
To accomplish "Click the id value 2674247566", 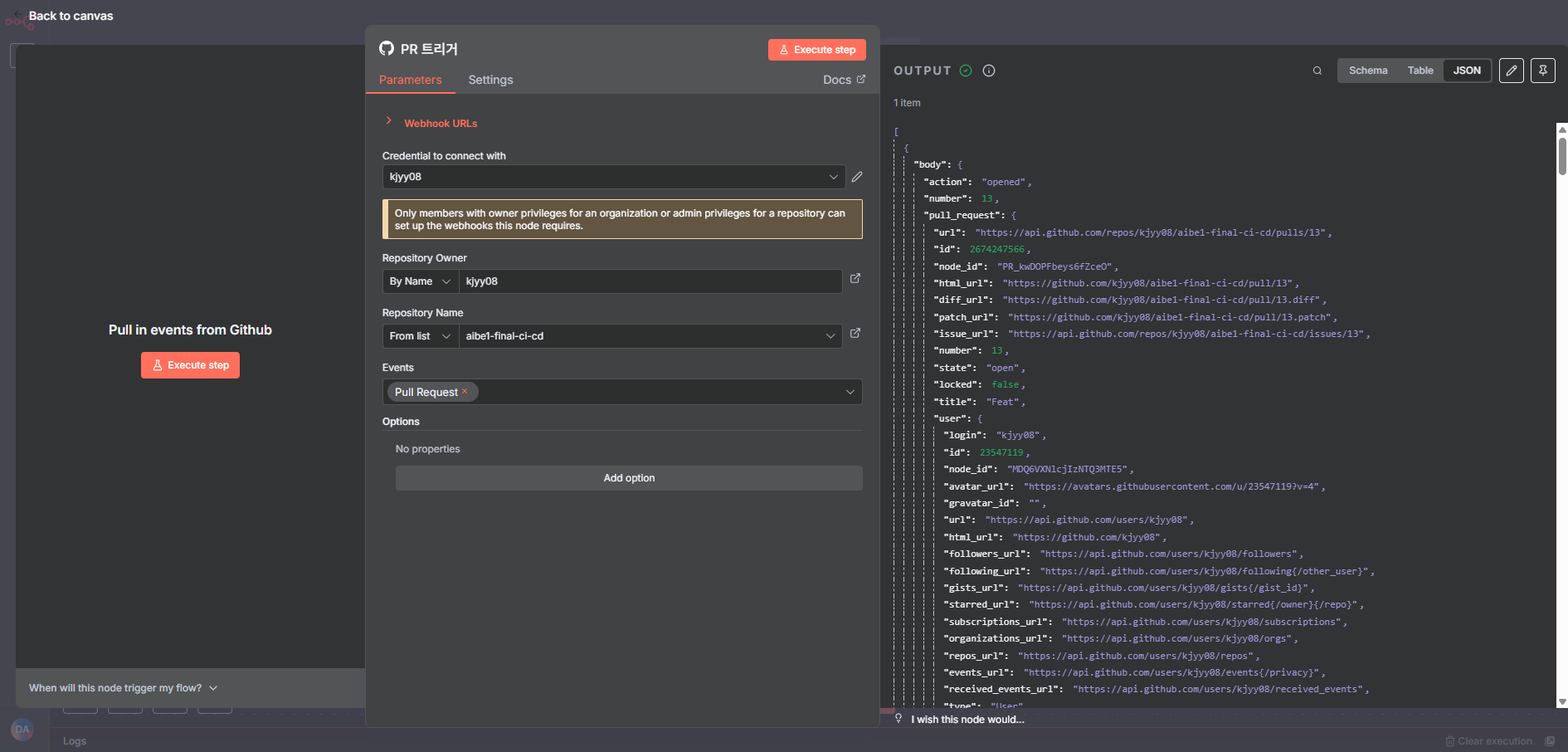I will 997,249.
